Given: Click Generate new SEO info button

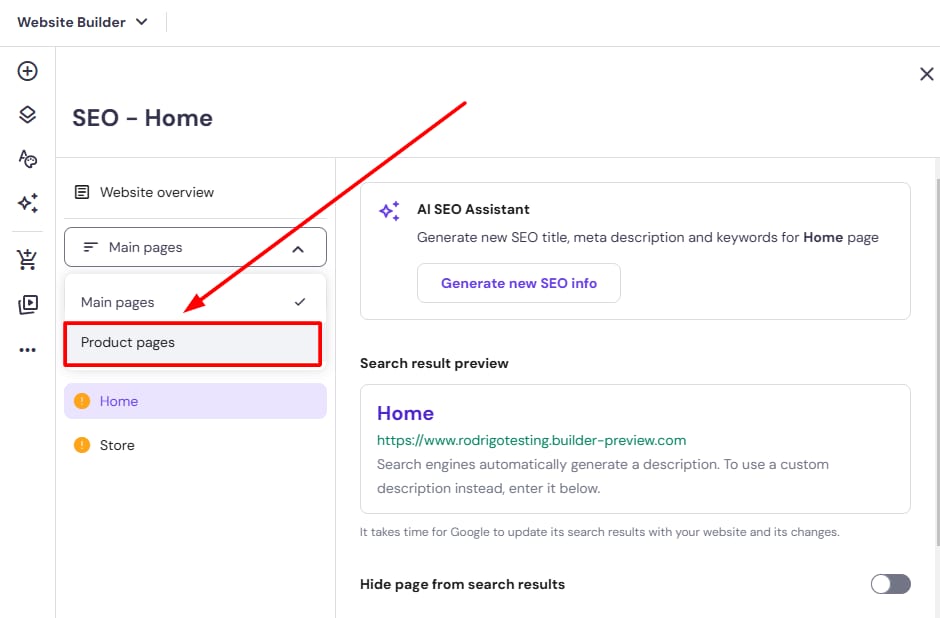Looking at the screenshot, I should (519, 283).
